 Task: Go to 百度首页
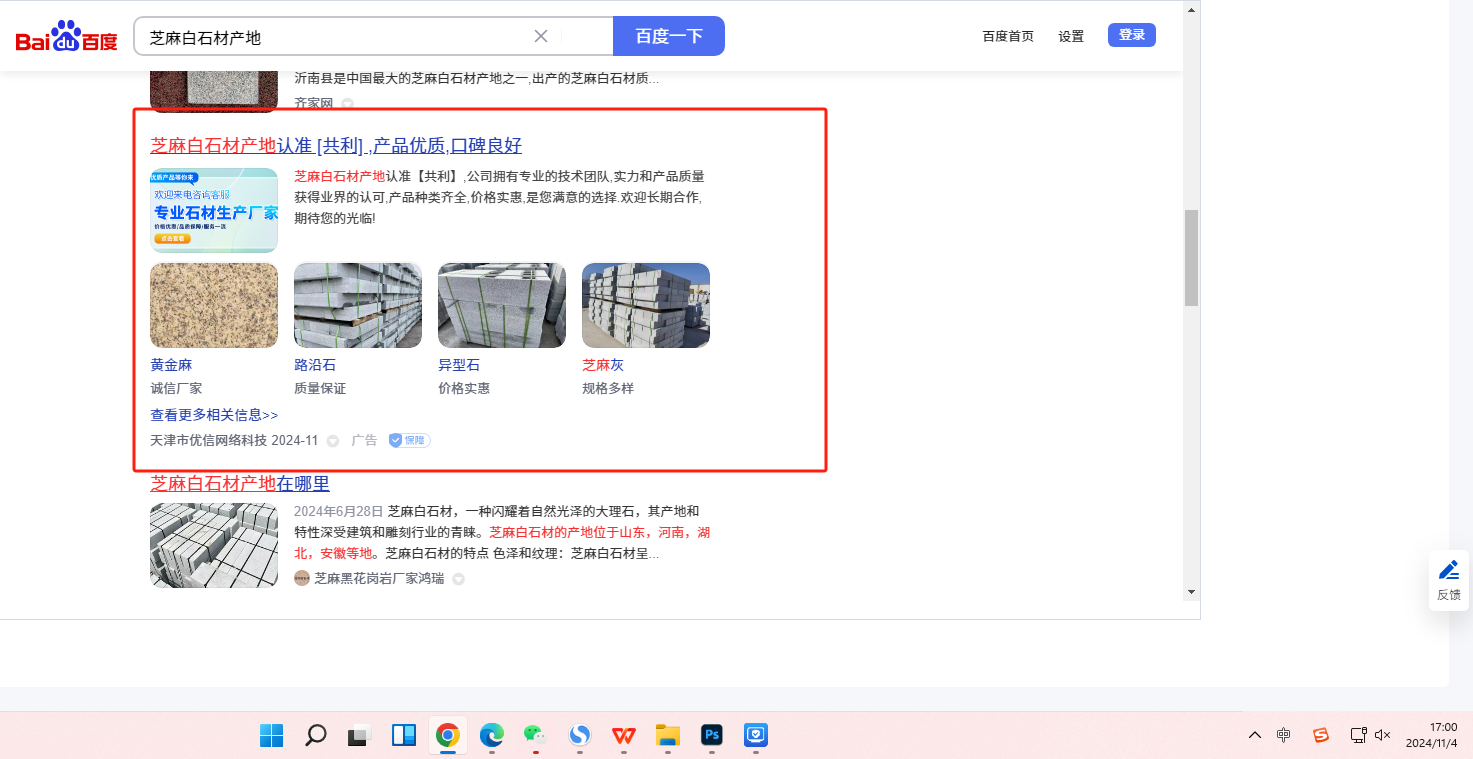click(x=1008, y=36)
